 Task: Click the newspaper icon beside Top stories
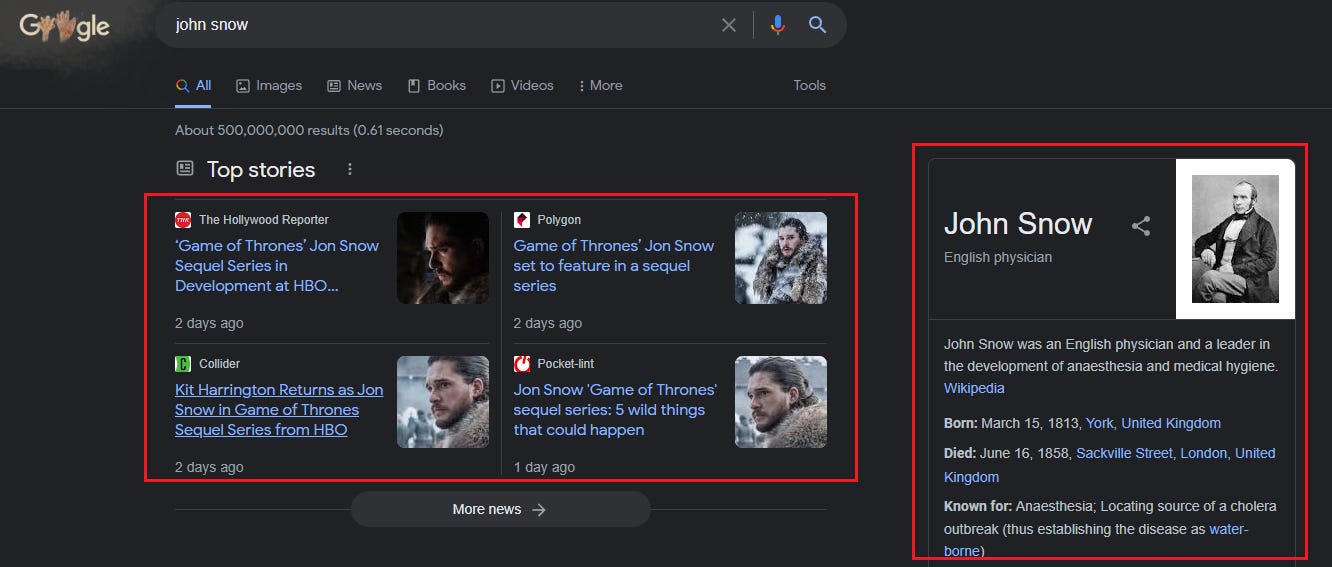(x=185, y=169)
